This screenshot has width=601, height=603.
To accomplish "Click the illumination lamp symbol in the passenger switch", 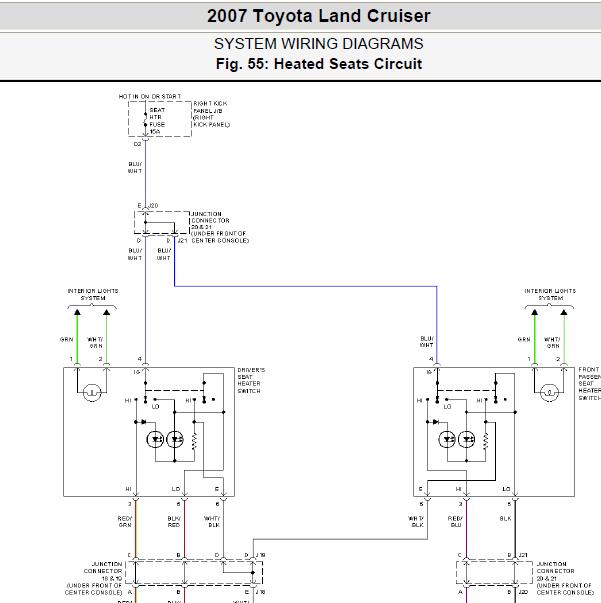I will pos(549,393).
